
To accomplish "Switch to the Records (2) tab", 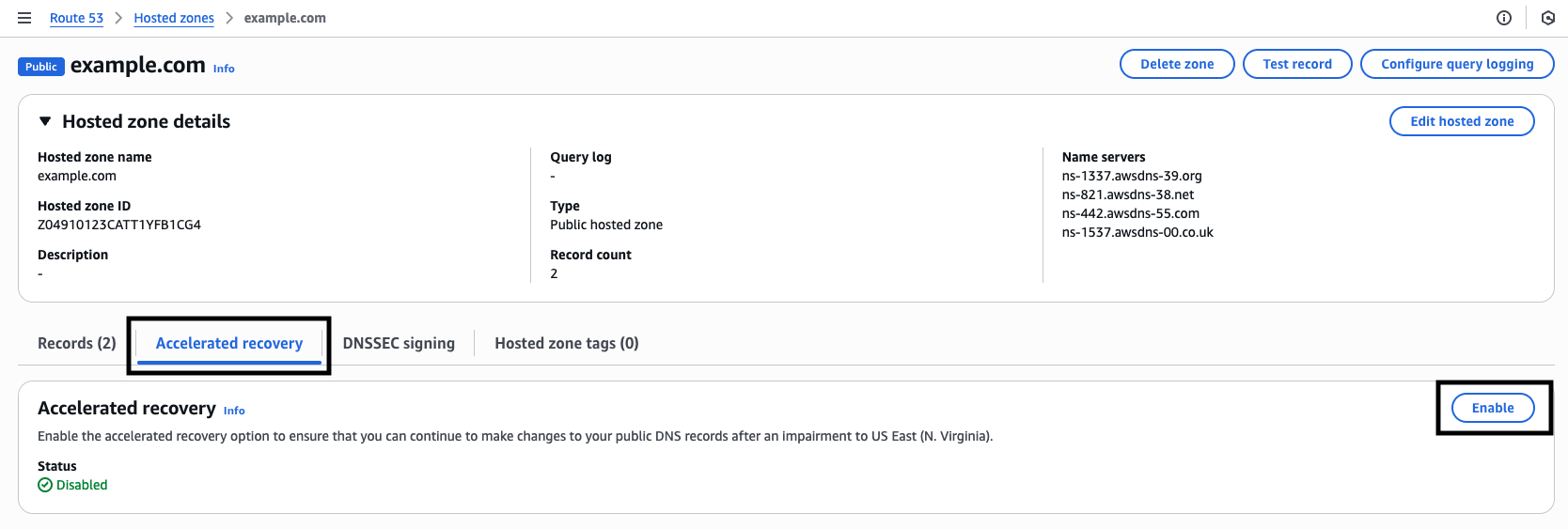I will pos(77,343).
